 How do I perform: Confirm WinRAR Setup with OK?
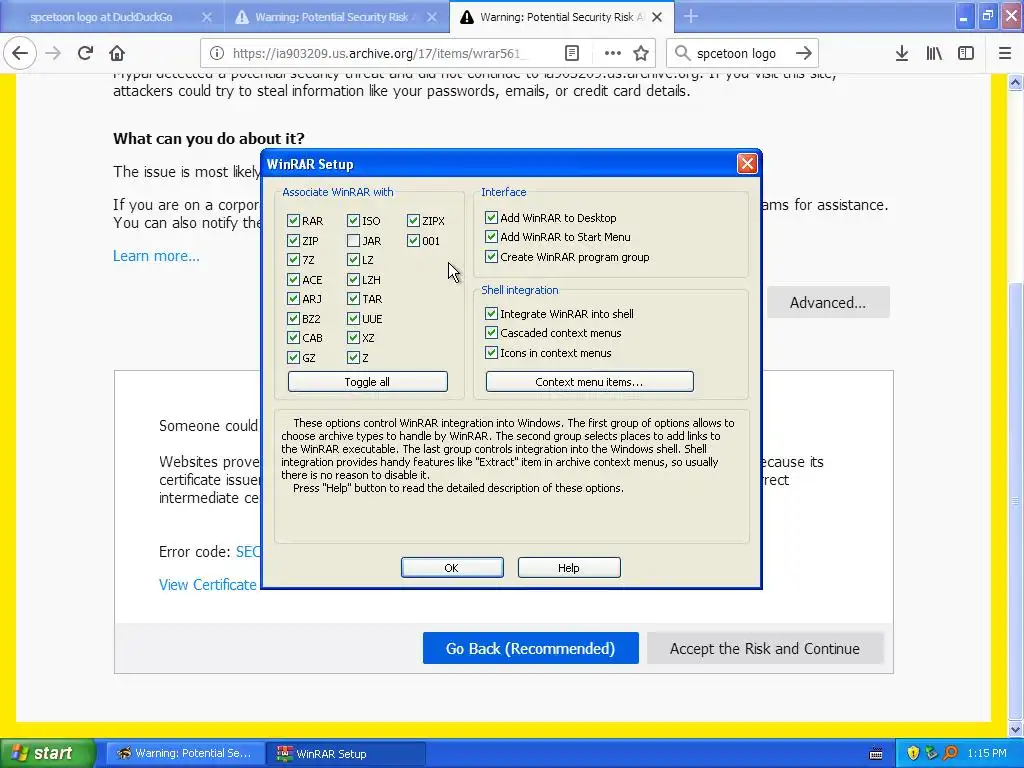click(x=452, y=568)
